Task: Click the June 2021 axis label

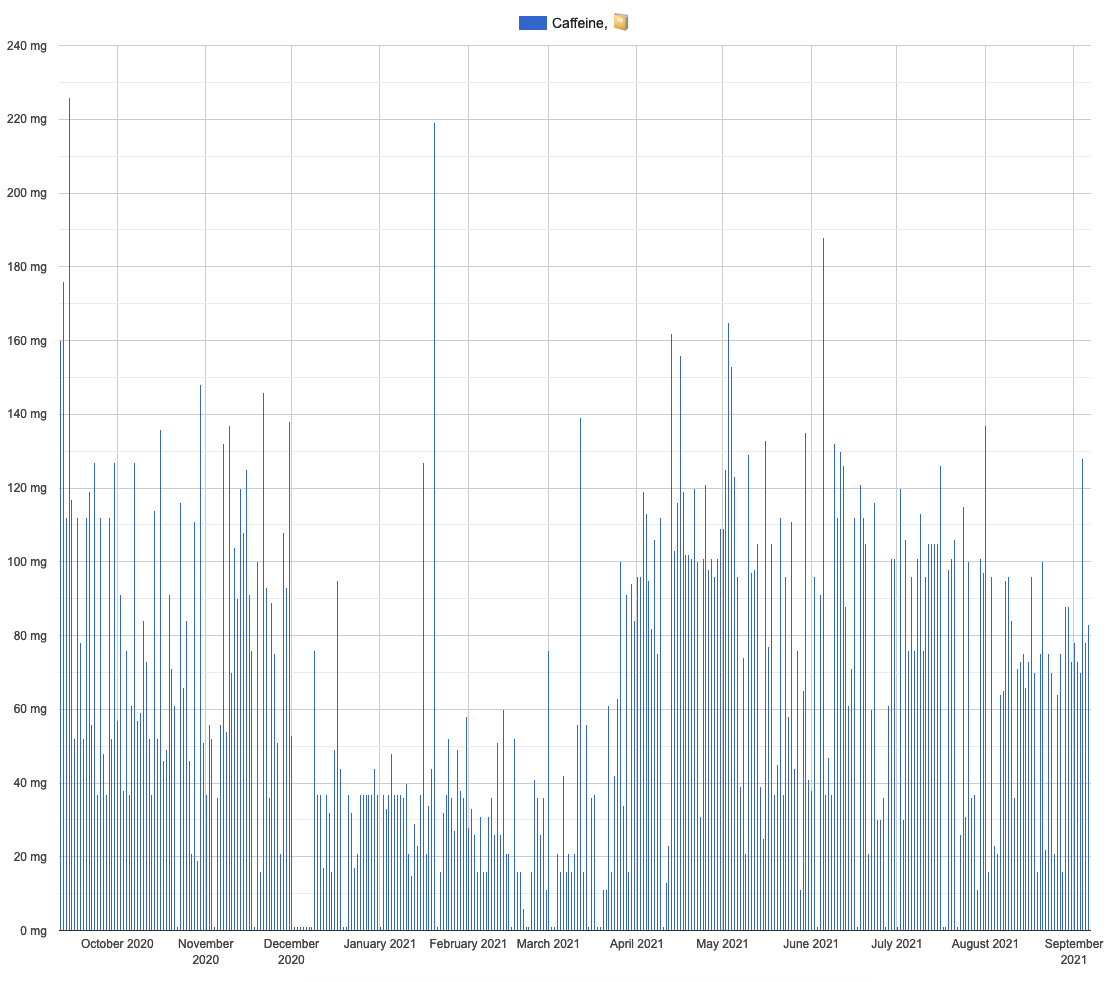Action: [x=811, y=944]
